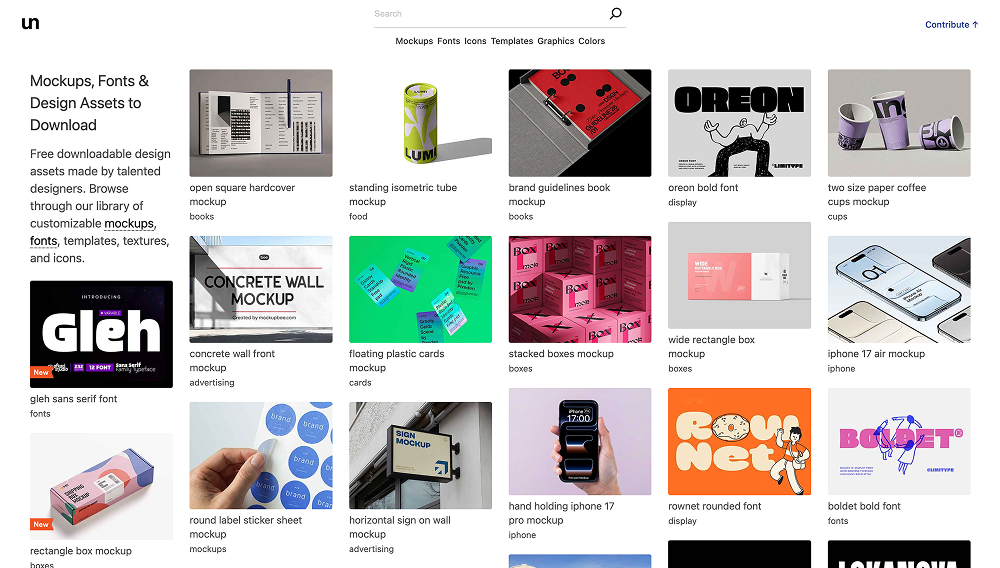
Task: Click the 'boldet bold font' title
Action: pyautogui.click(x=864, y=506)
